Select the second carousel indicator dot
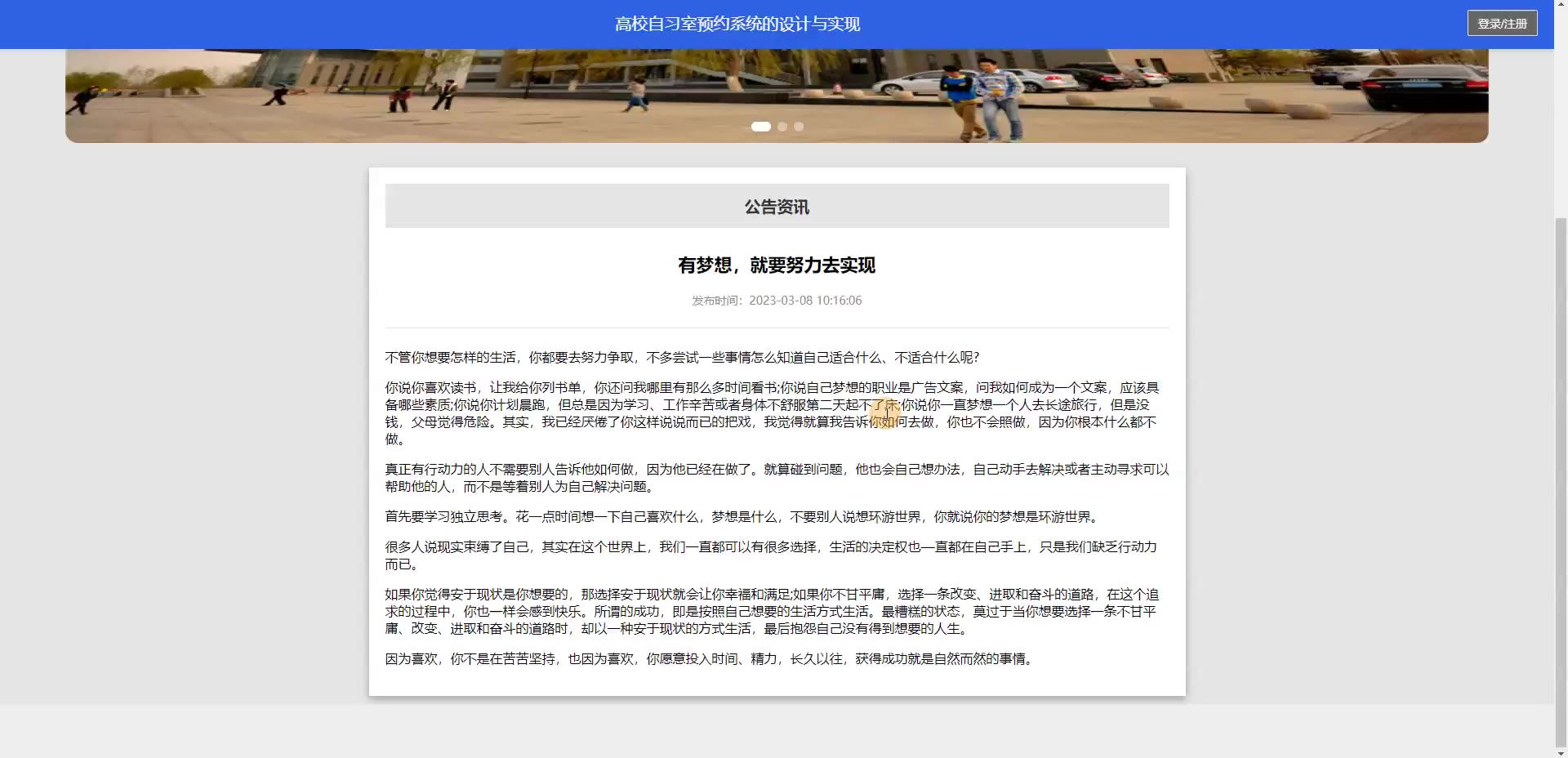The width and height of the screenshot is (1568, 758). click(782, 127)
